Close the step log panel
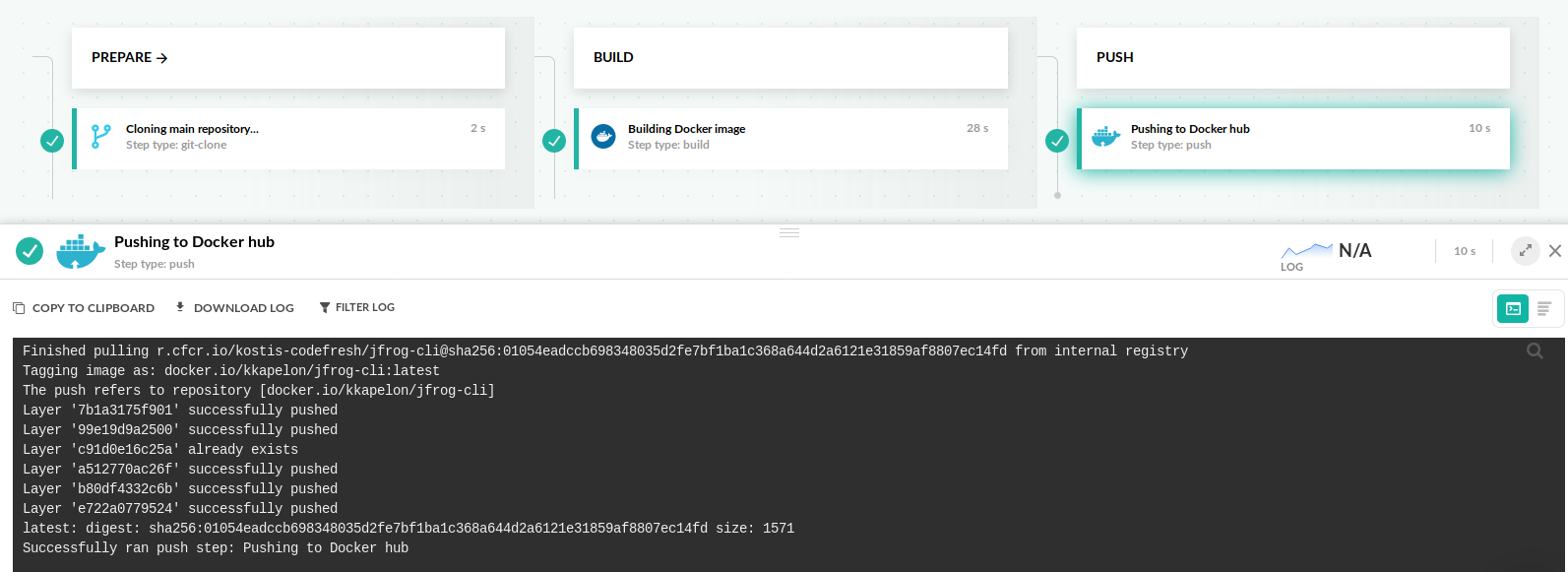This screenshot has height=572, width=1568. pyautogui.click(x=1555, y=251)
